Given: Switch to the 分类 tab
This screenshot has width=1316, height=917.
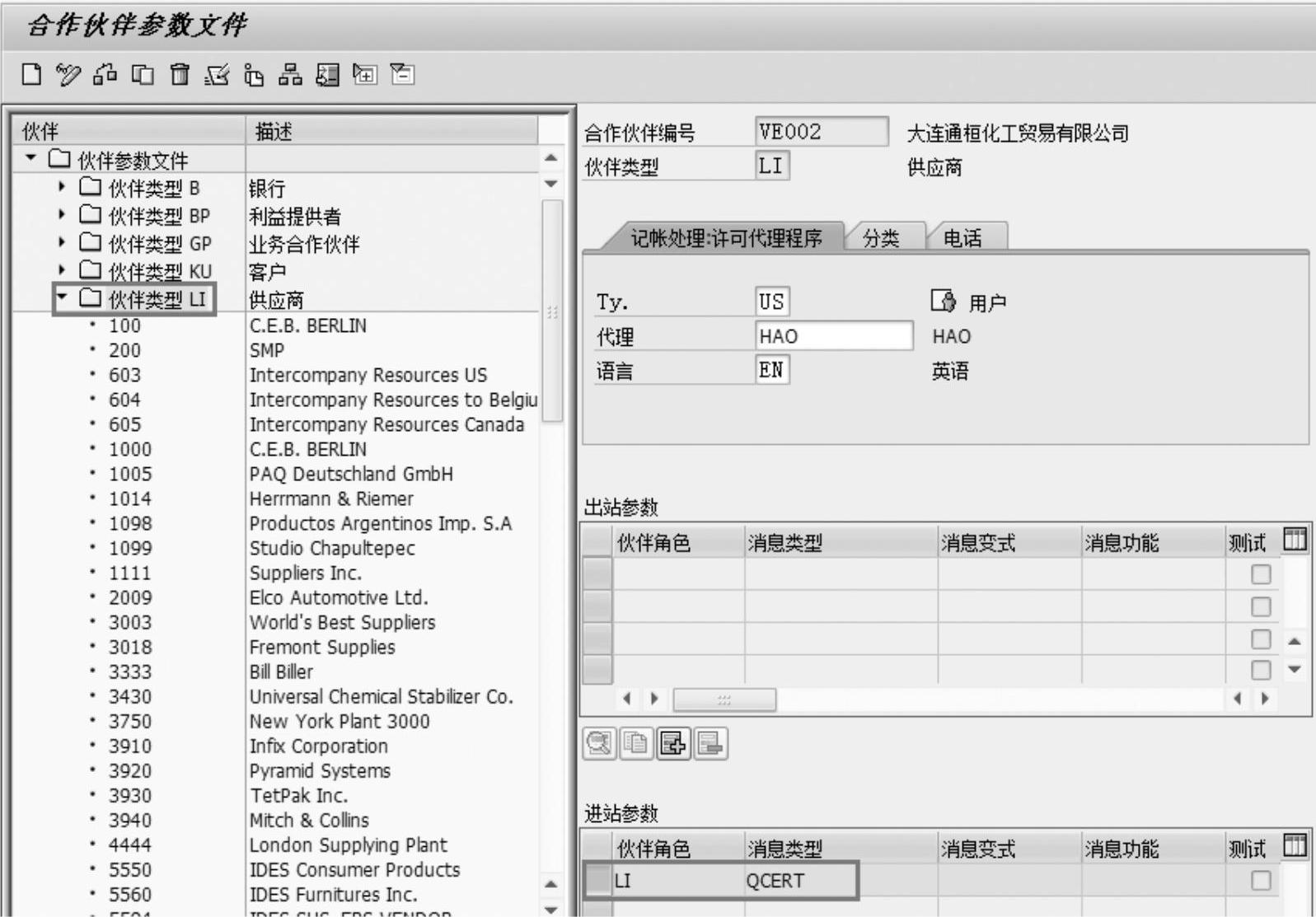Looking at the screenshot, I should point(881,238).
